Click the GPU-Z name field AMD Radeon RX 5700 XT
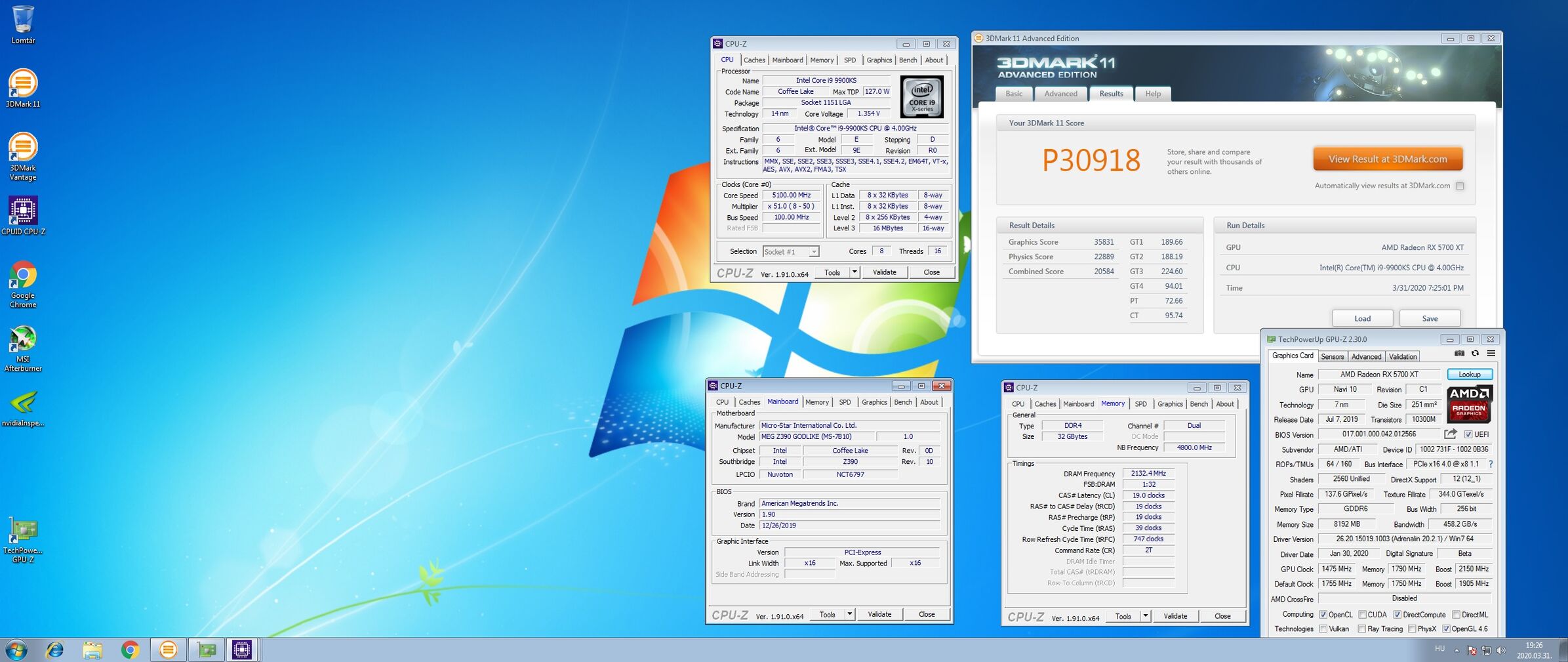1568x662 pixels. pyautogui.click(x=1379, y=375)
